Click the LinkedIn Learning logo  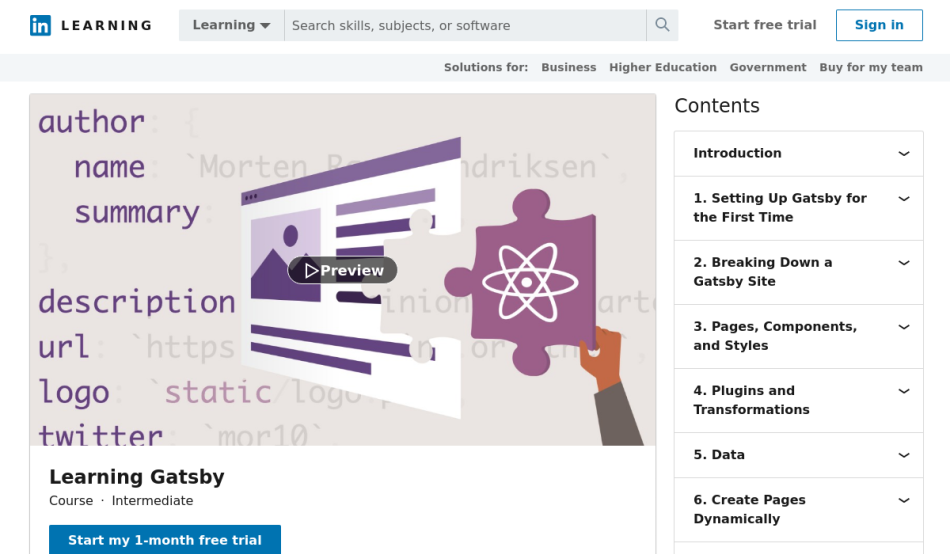point(91,25)
